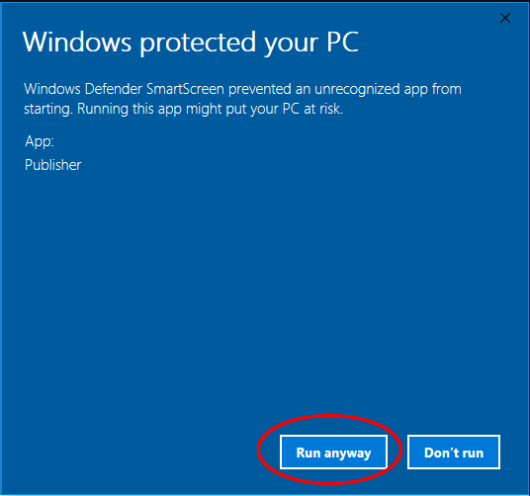The image size is (530, 496).
Task: Click the 'App:' label
Action: pyautogui.click(x=40, y=141)
